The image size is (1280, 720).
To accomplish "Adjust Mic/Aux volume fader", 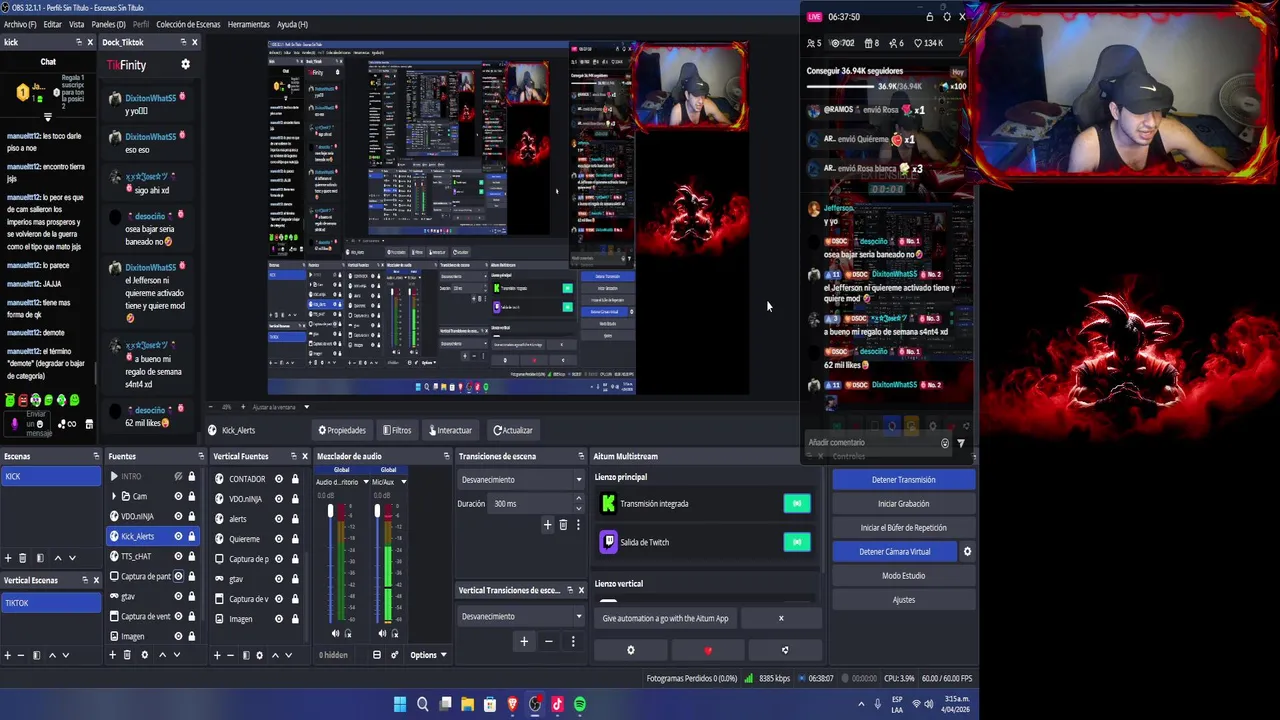I will [x=377, y=512].
